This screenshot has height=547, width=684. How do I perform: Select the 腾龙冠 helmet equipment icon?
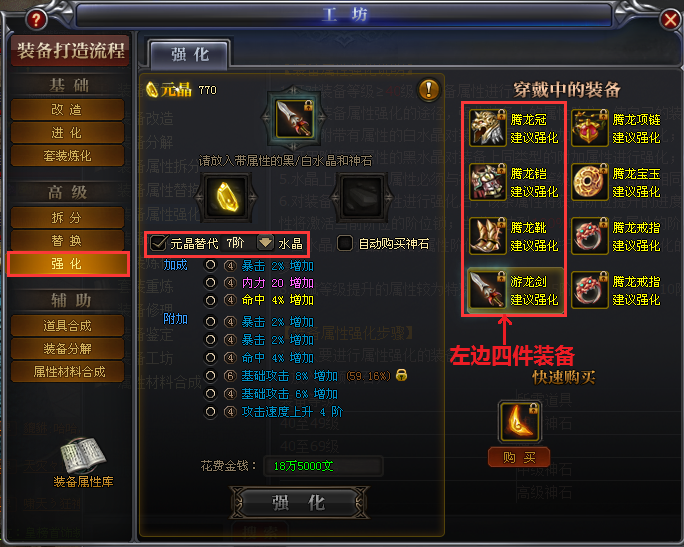point(488,128)
